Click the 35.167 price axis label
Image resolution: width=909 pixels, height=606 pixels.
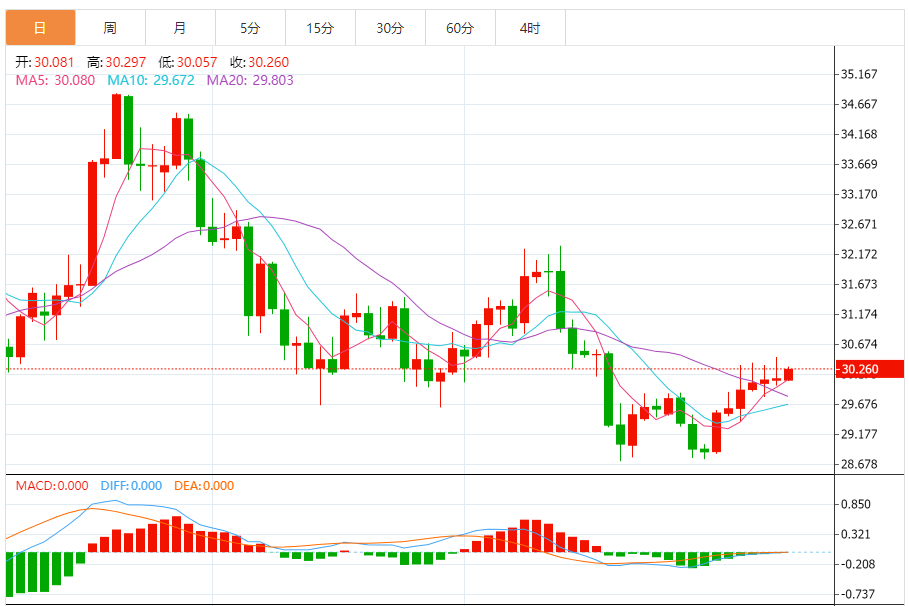[859, 74]
